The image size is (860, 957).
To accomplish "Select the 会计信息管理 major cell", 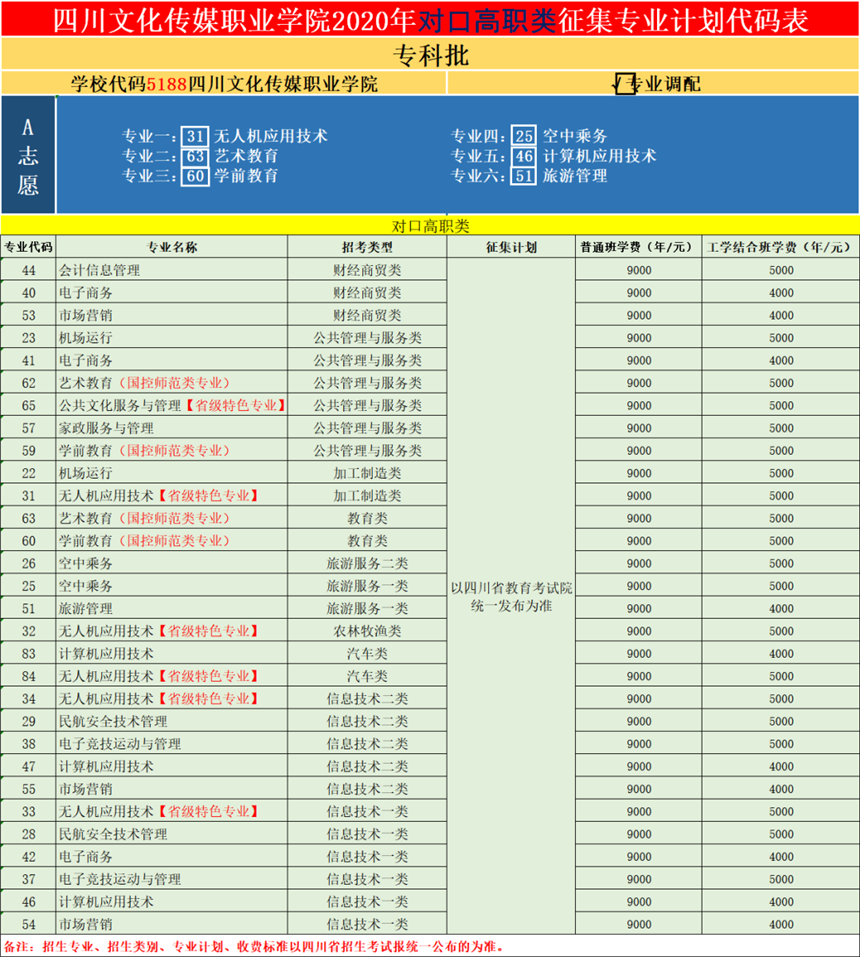I will click(100, 270).
